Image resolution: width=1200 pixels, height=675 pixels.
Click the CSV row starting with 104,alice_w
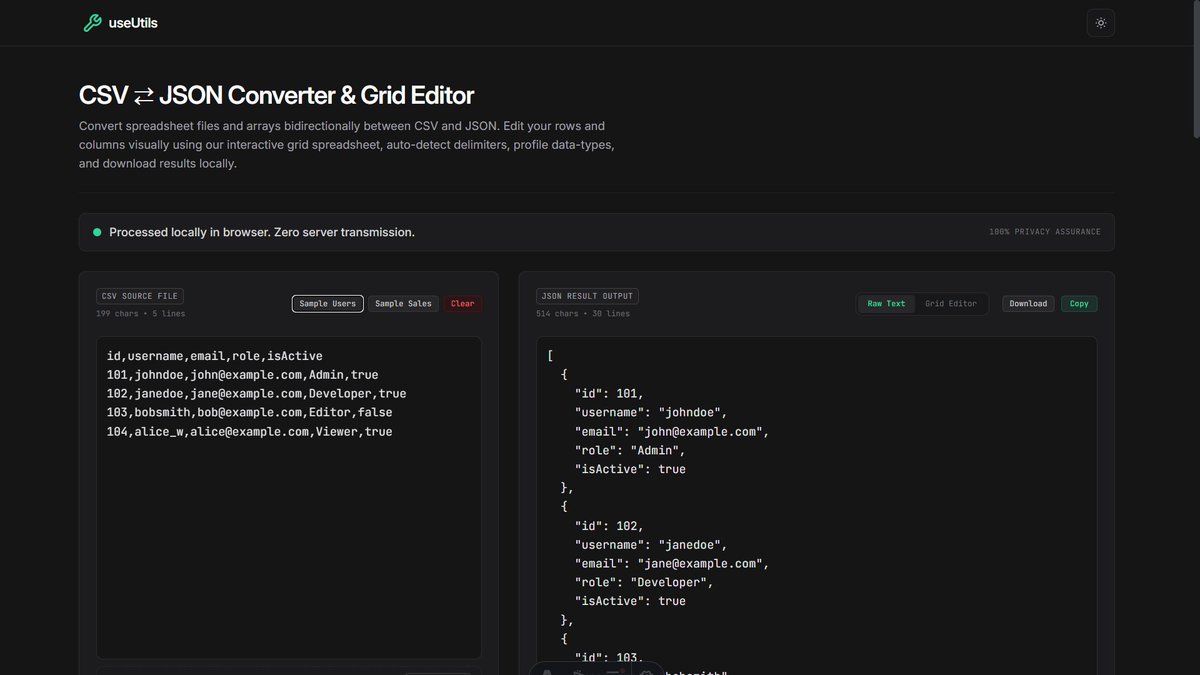(250, 431)
